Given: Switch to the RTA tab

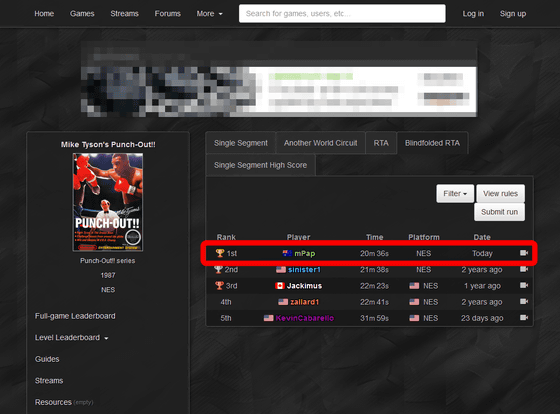Looking at the screenshot, I should pyautogui.click(x=381, y=143).
